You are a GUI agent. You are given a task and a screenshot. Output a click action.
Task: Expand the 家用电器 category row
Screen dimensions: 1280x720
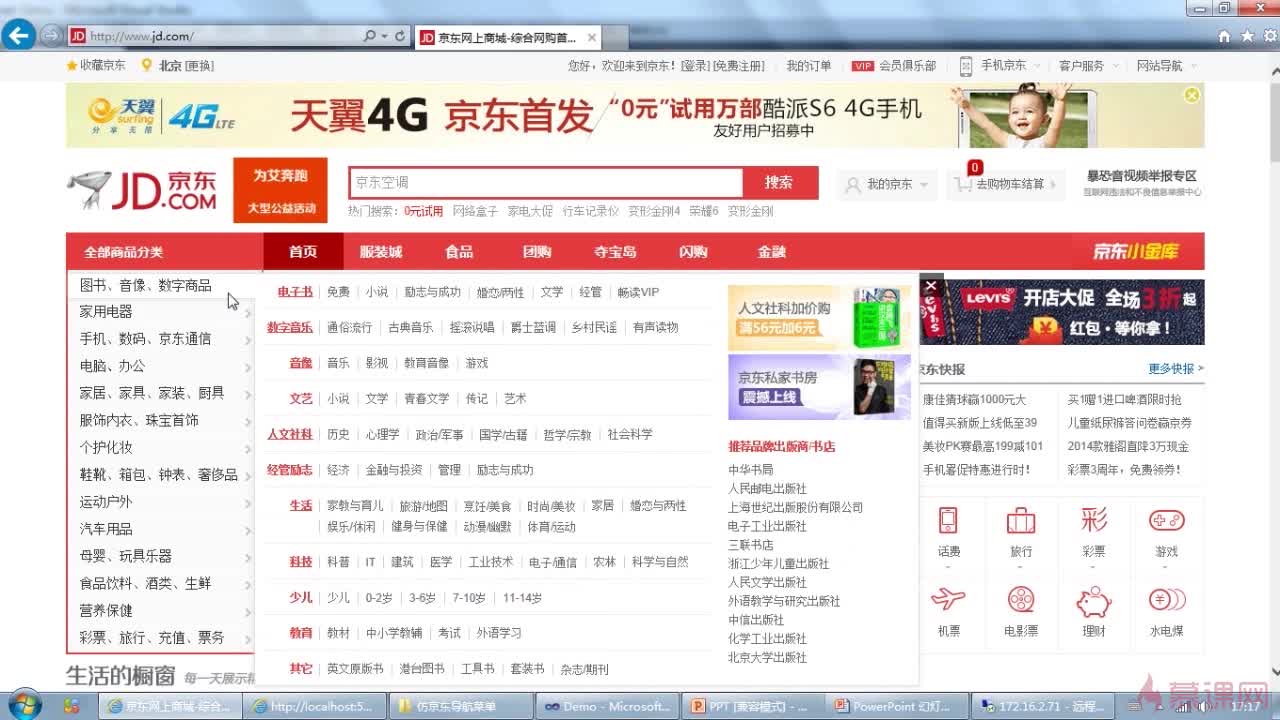tap(160, 312)
